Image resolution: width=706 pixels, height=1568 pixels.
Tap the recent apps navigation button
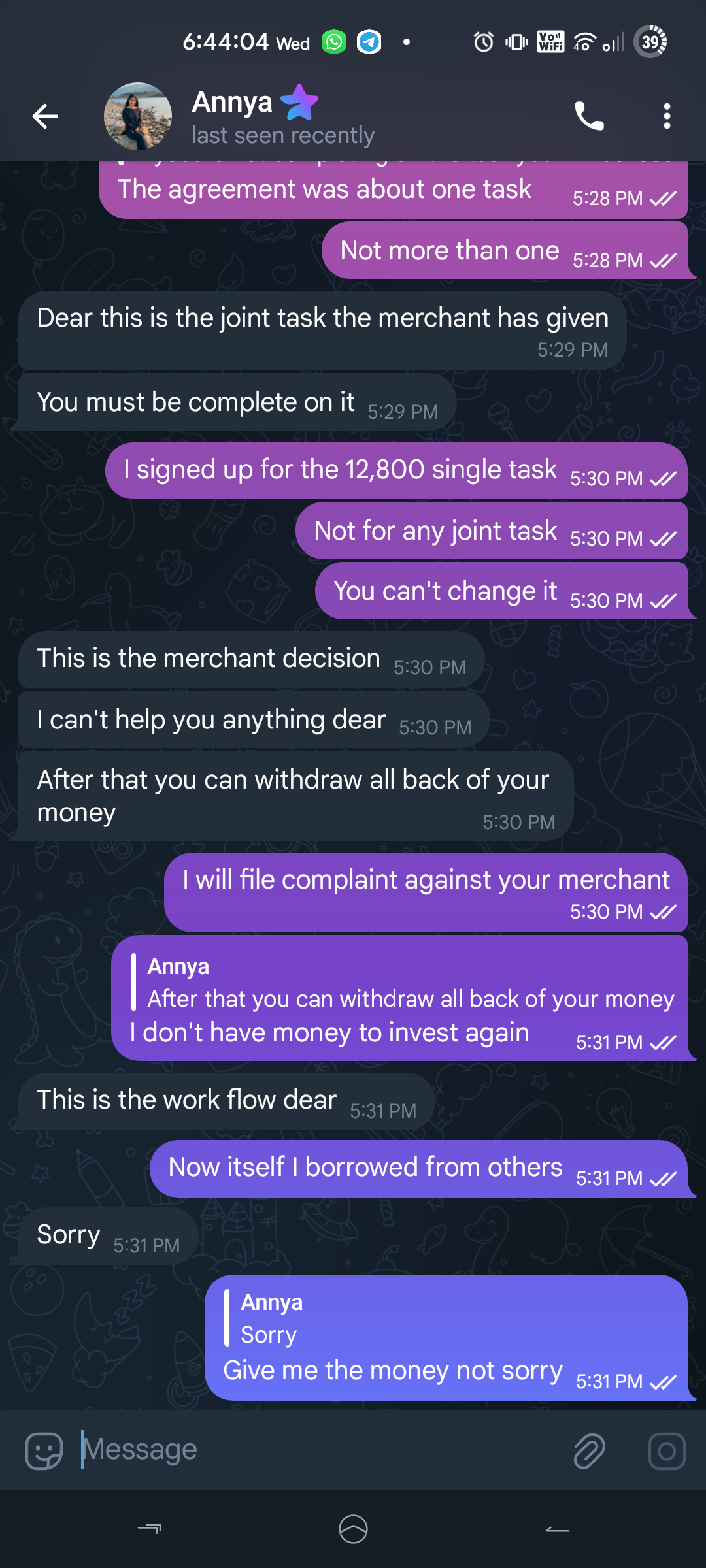coord(150,1529)
